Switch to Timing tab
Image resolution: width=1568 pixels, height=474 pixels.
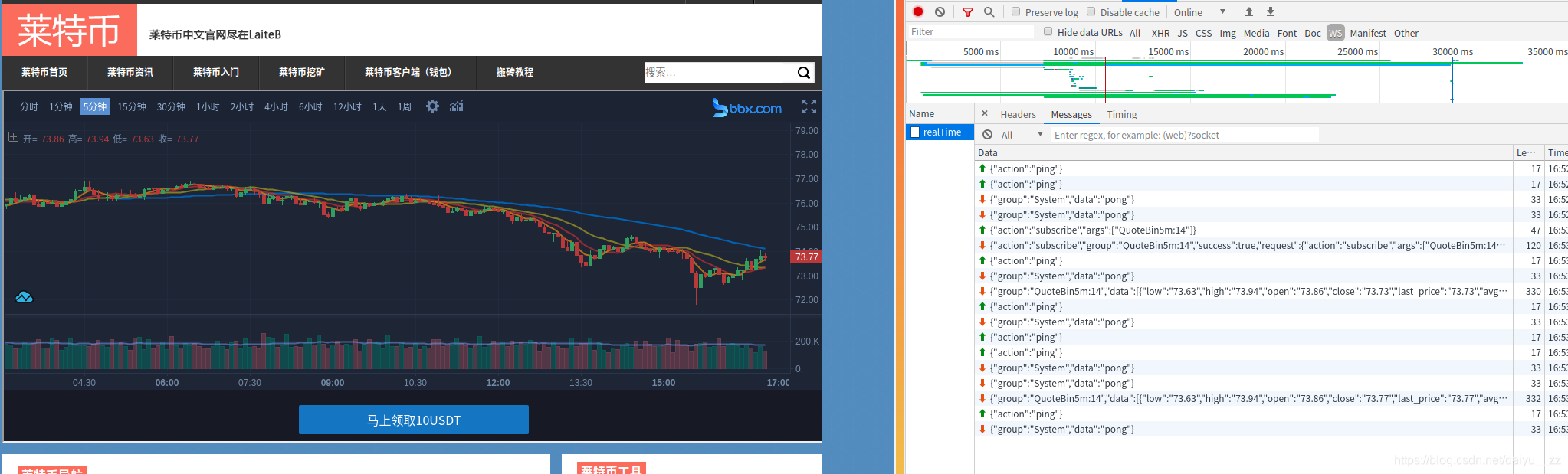[x=1122, y=114]
